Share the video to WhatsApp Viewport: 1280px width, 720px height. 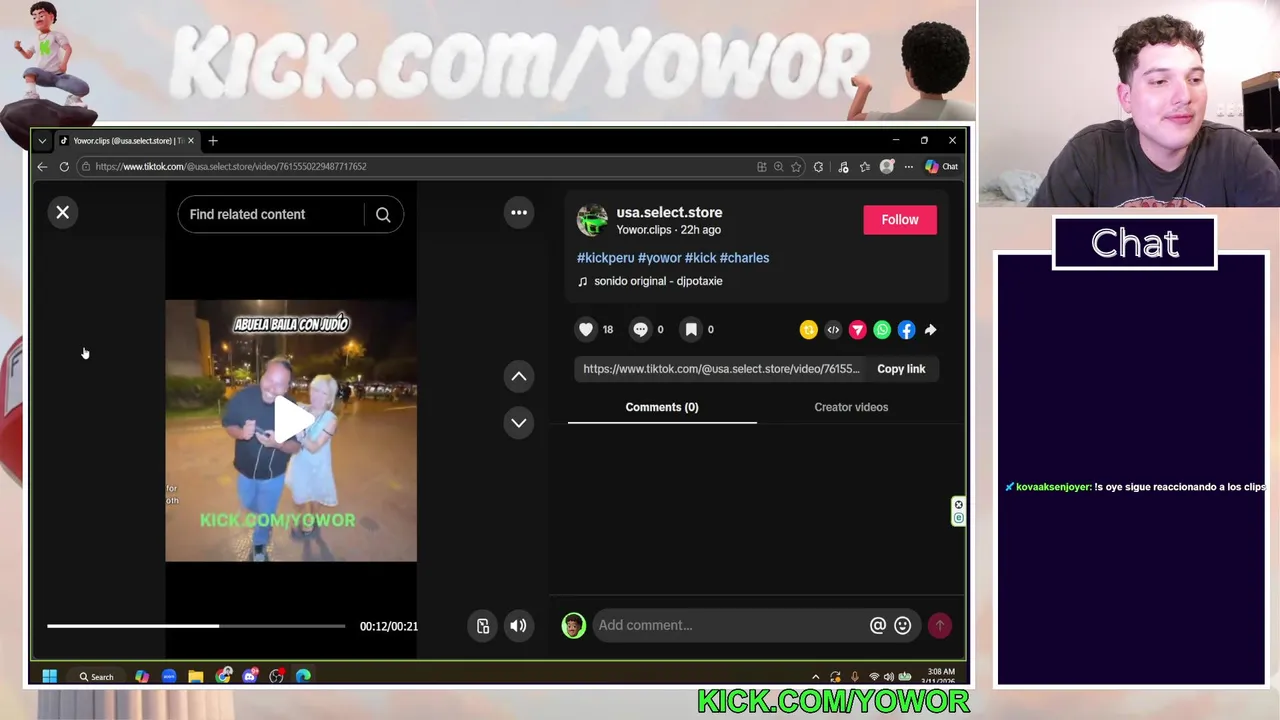click(x=882, y=330)
